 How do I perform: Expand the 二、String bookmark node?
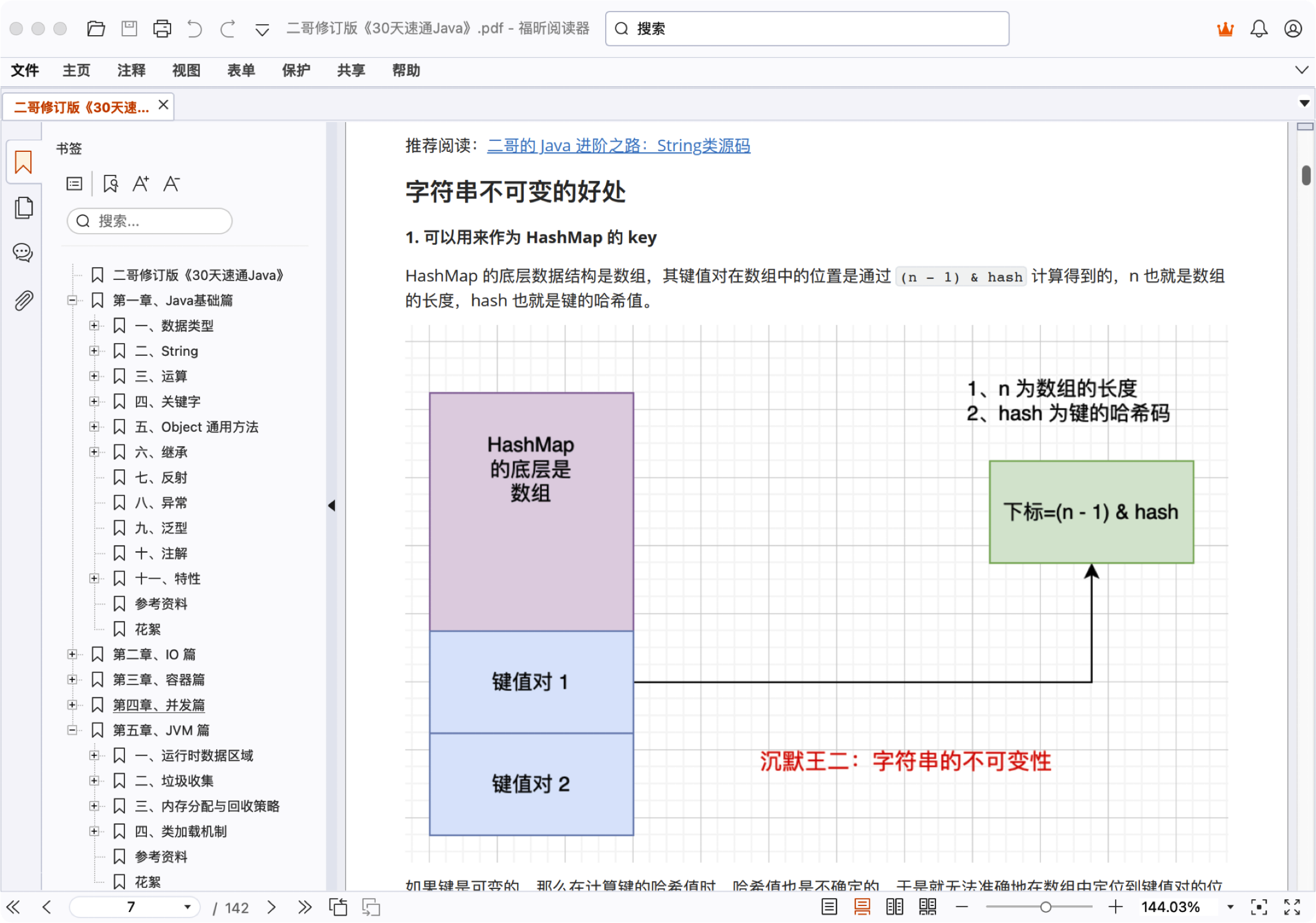pyautogui.click(x=94, y=350)
